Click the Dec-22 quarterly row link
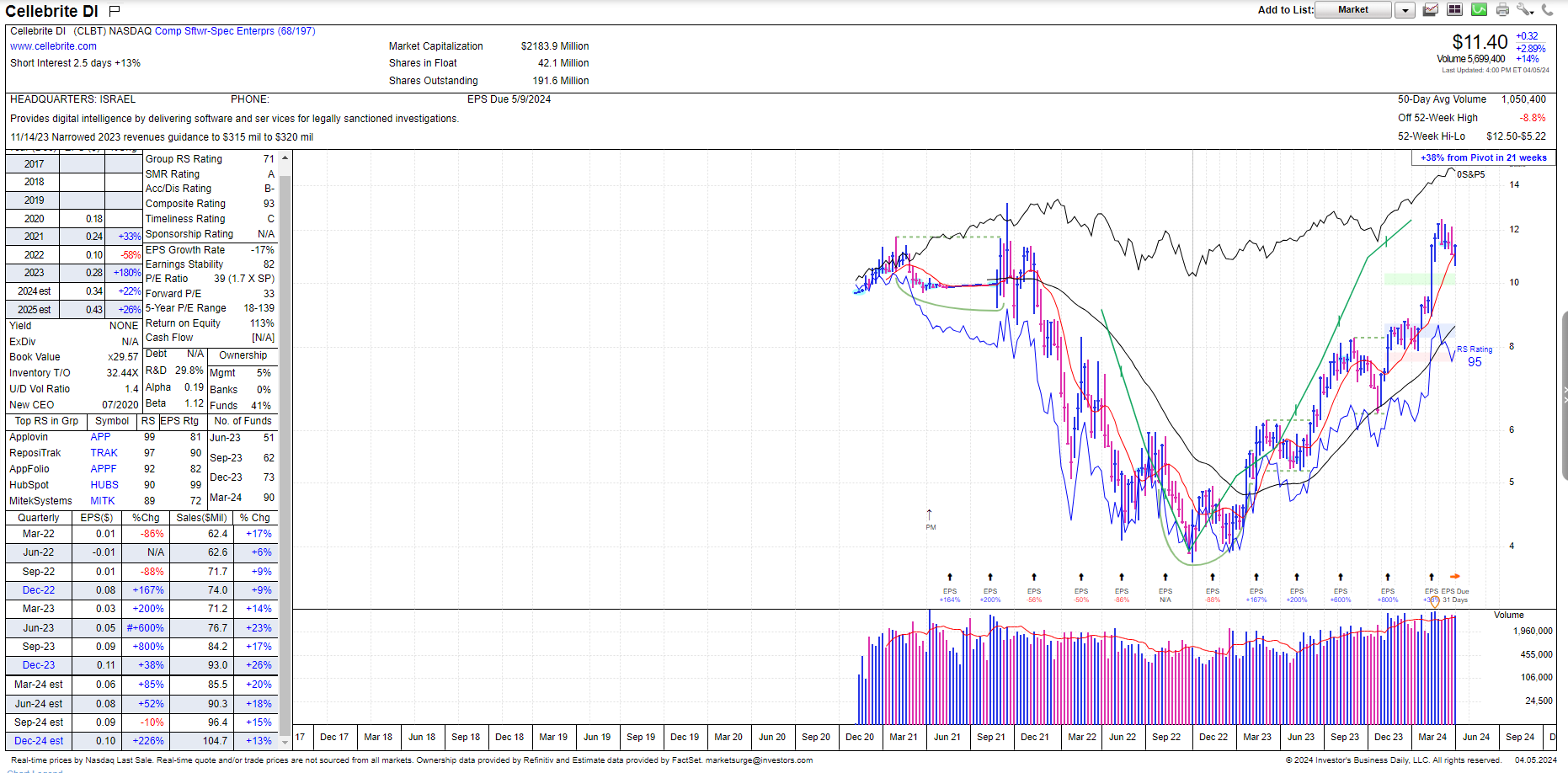Viewport: 1568px width, 773px height. coord(39,590)
